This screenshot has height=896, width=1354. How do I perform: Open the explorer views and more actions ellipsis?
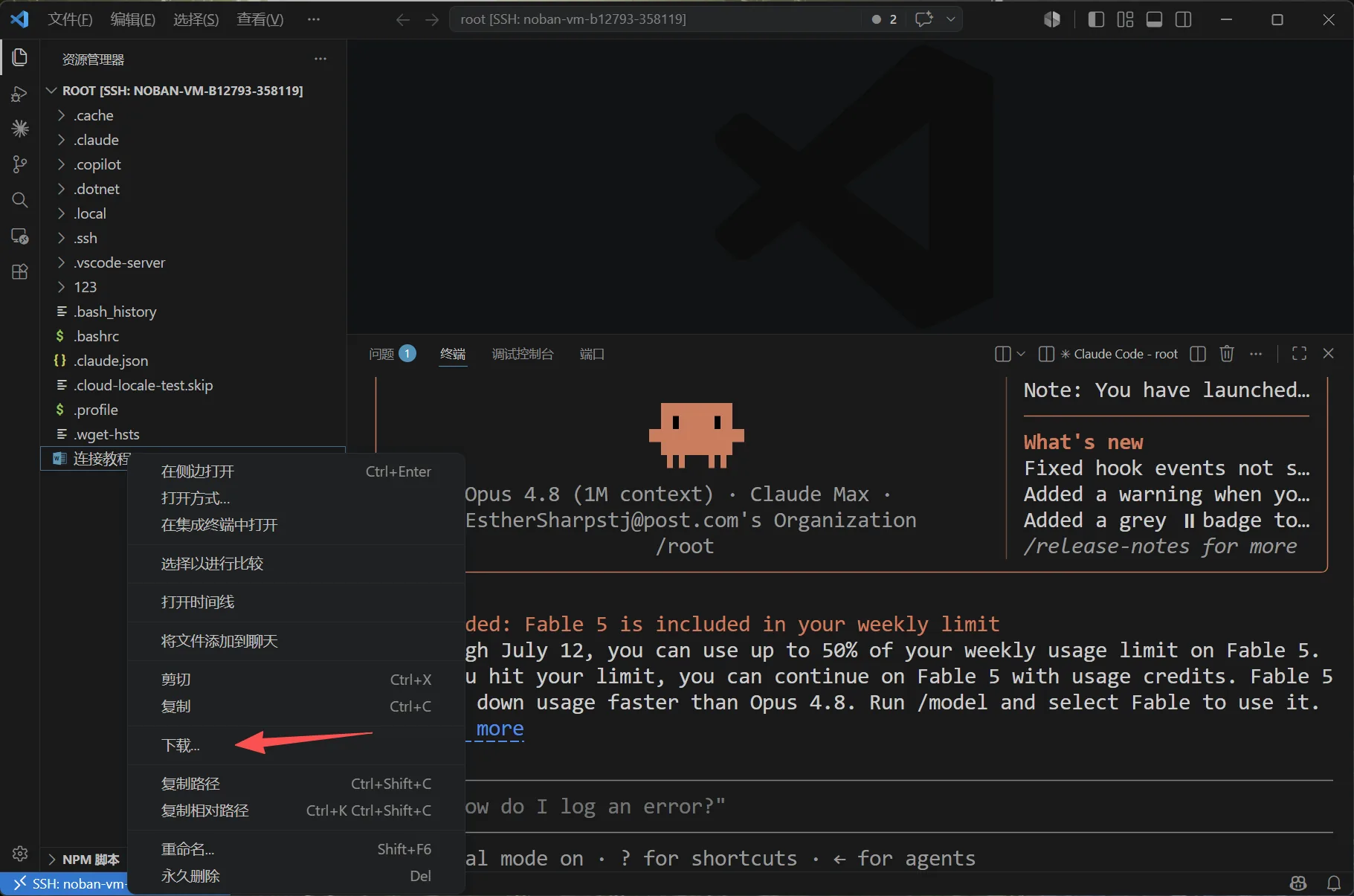point(320,59)
